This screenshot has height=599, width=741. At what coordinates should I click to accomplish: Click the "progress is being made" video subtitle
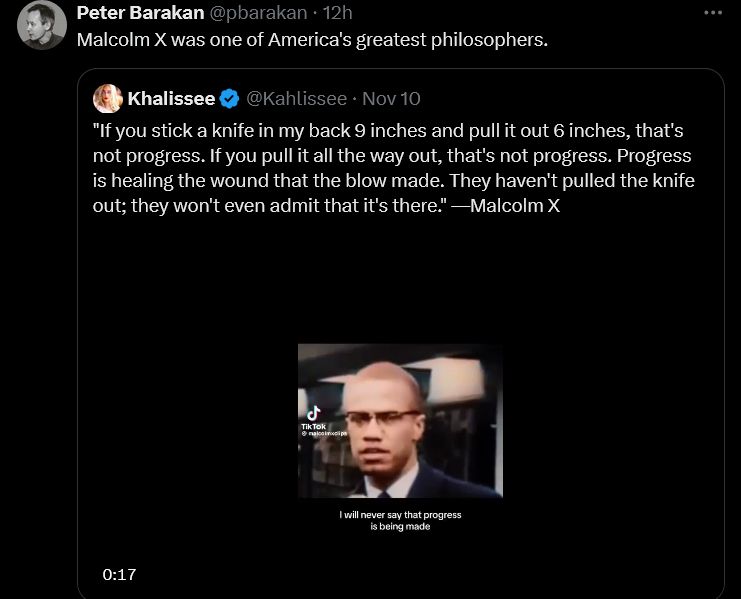tap(400, 526)
